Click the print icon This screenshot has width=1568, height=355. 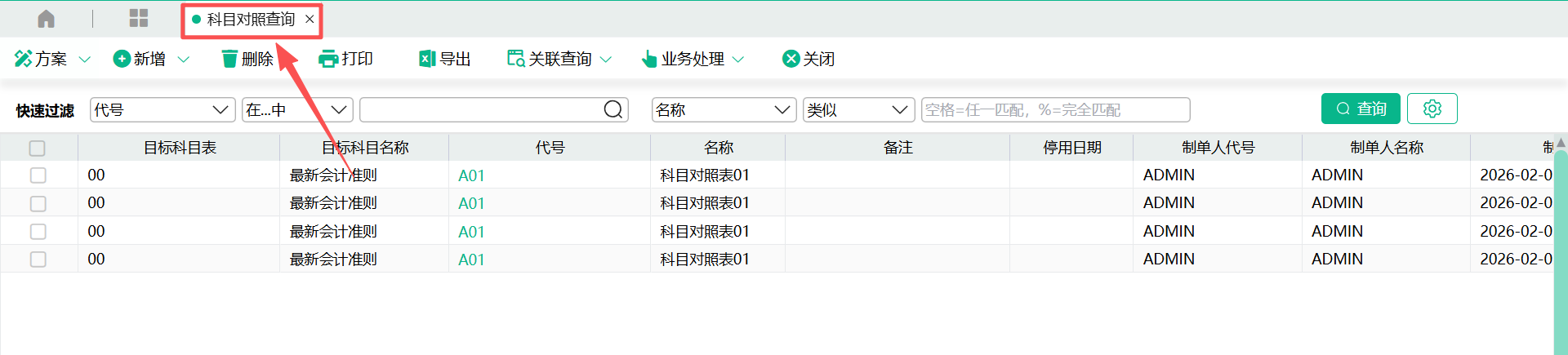coord(328,59)
